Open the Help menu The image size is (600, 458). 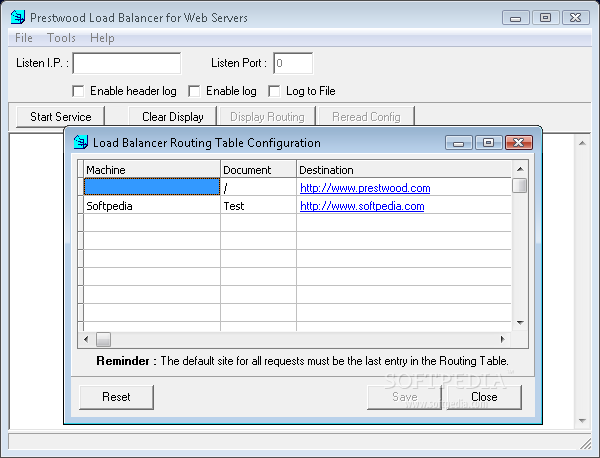102,38
